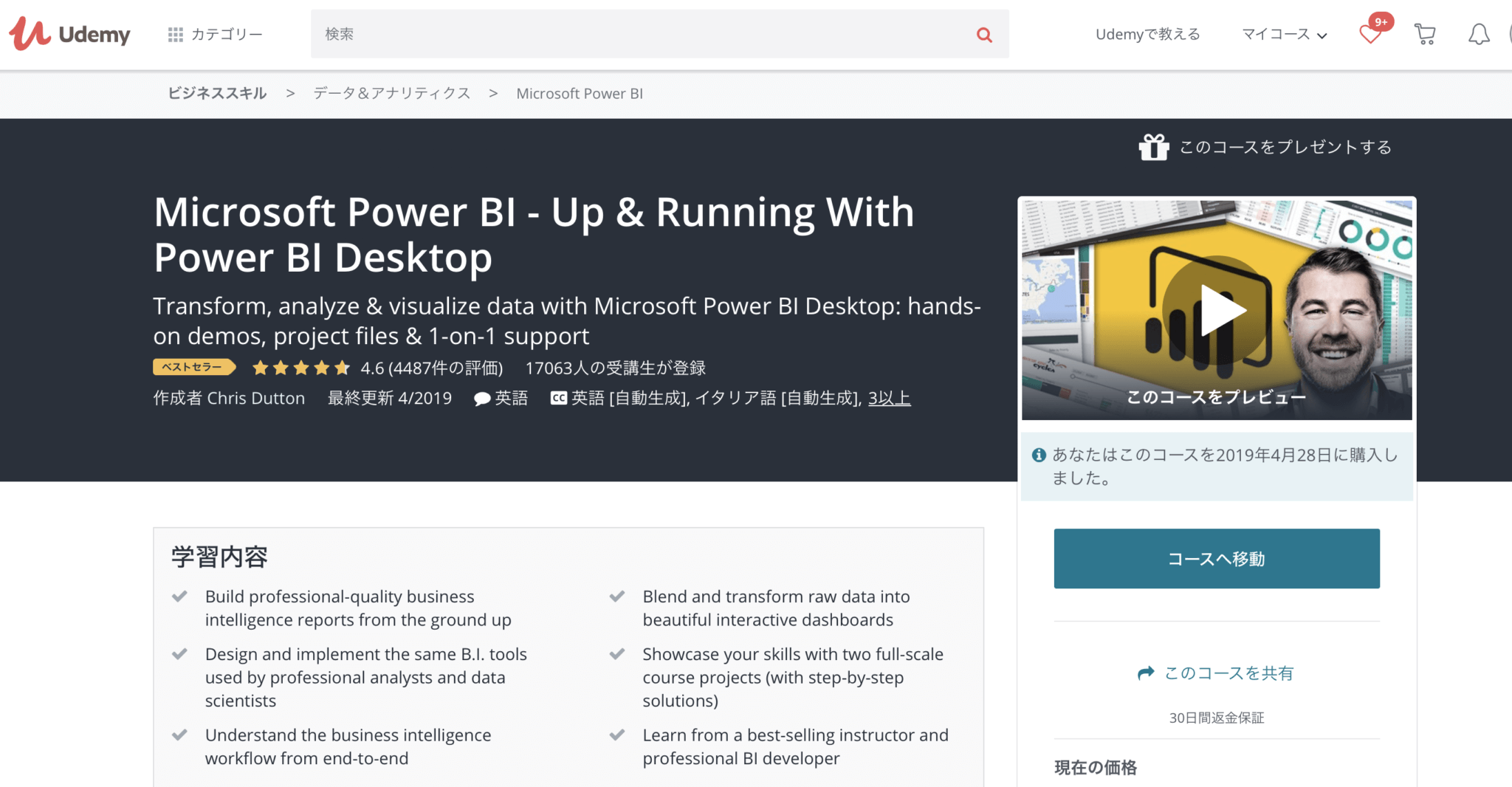This screenshot has width=1512, height=787.
Task: Open the notifications bell icon
Action: point(1479,34)
